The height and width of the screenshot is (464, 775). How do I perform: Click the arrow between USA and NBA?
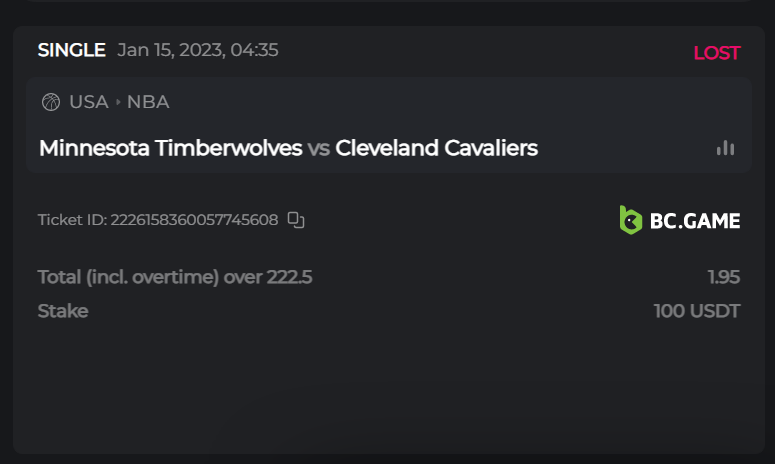coord(118,102)
